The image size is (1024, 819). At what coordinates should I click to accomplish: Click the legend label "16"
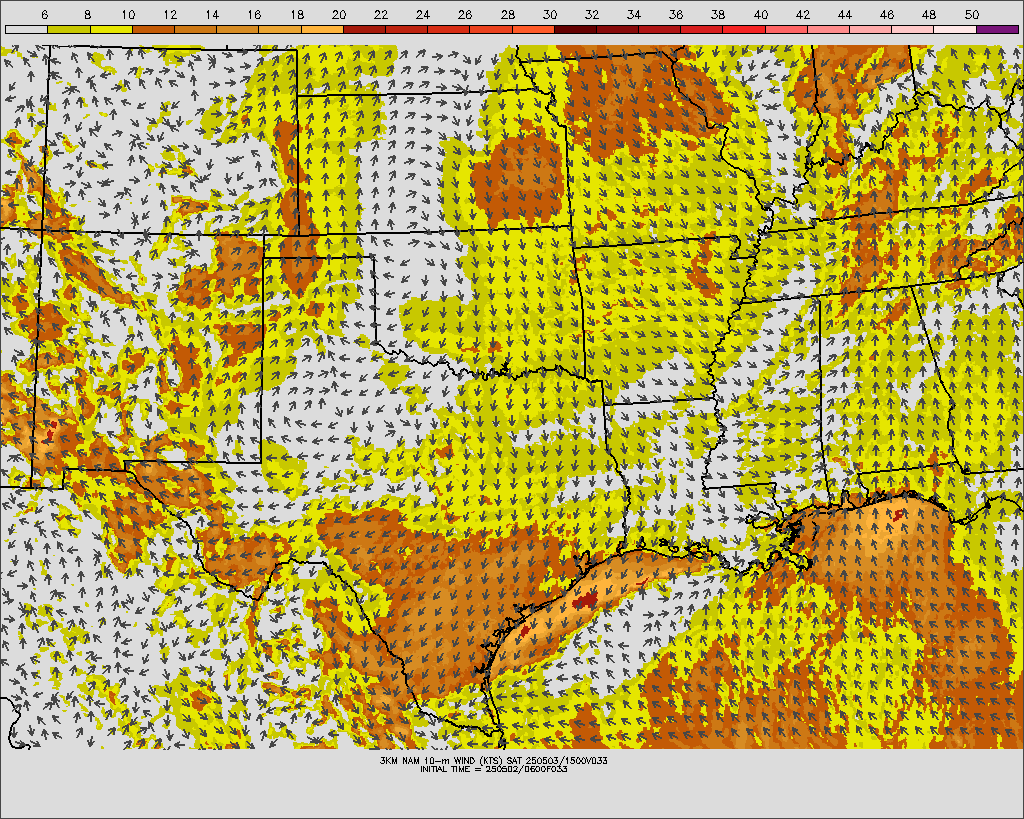coord(254,14)
